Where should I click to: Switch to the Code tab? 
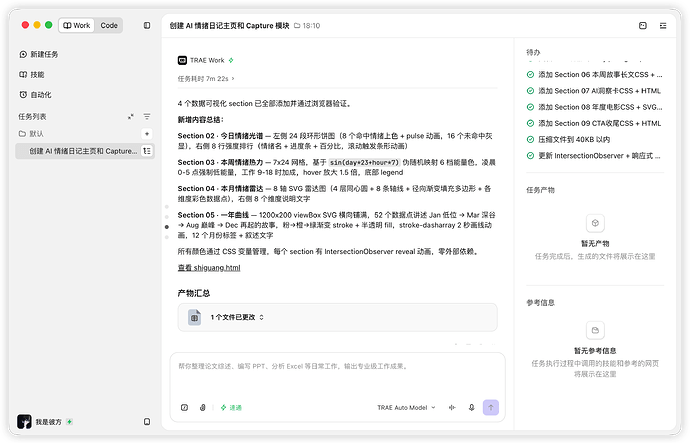coord(109,26)
